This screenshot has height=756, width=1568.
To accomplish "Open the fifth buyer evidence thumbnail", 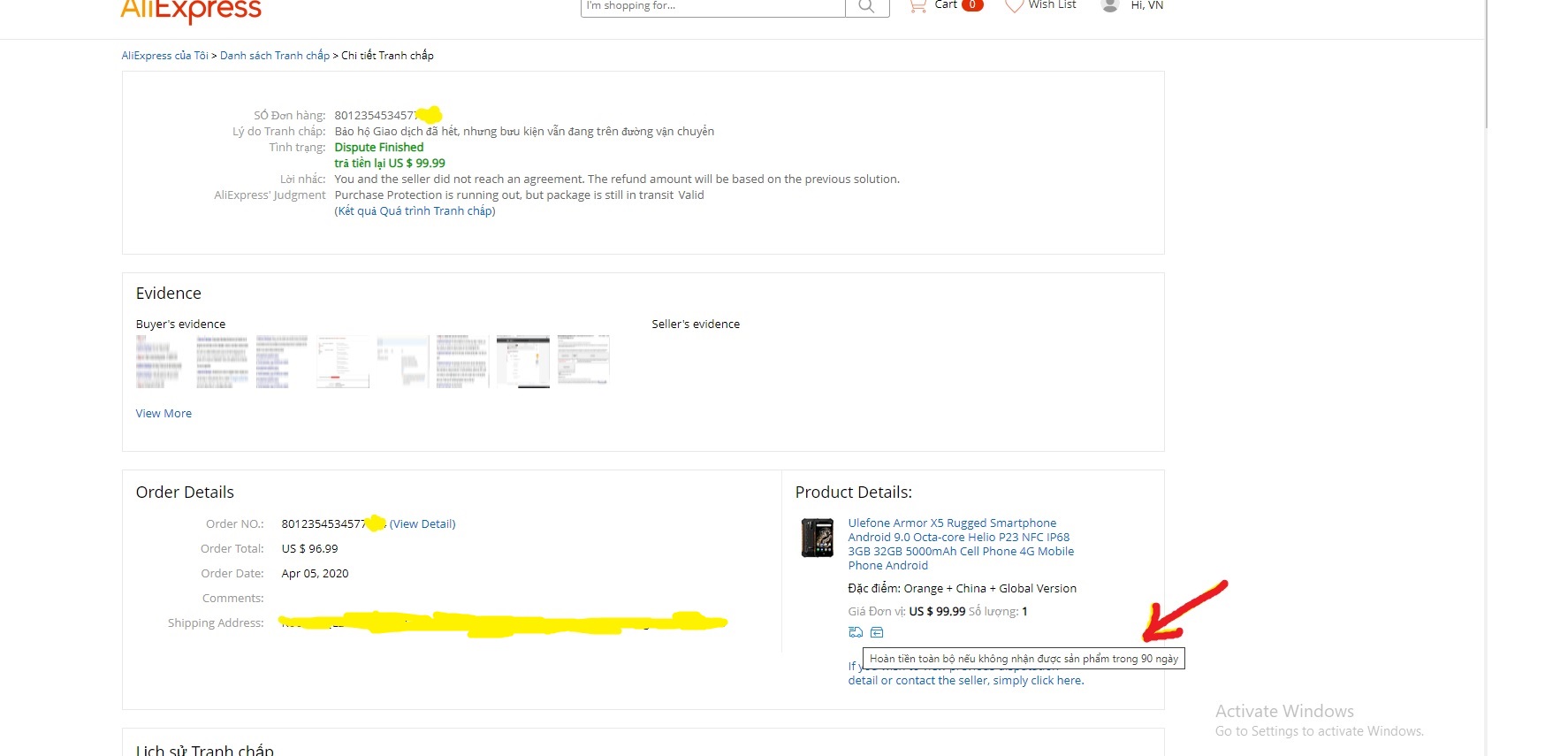I will pyautogui.click(x=403, y=362).
